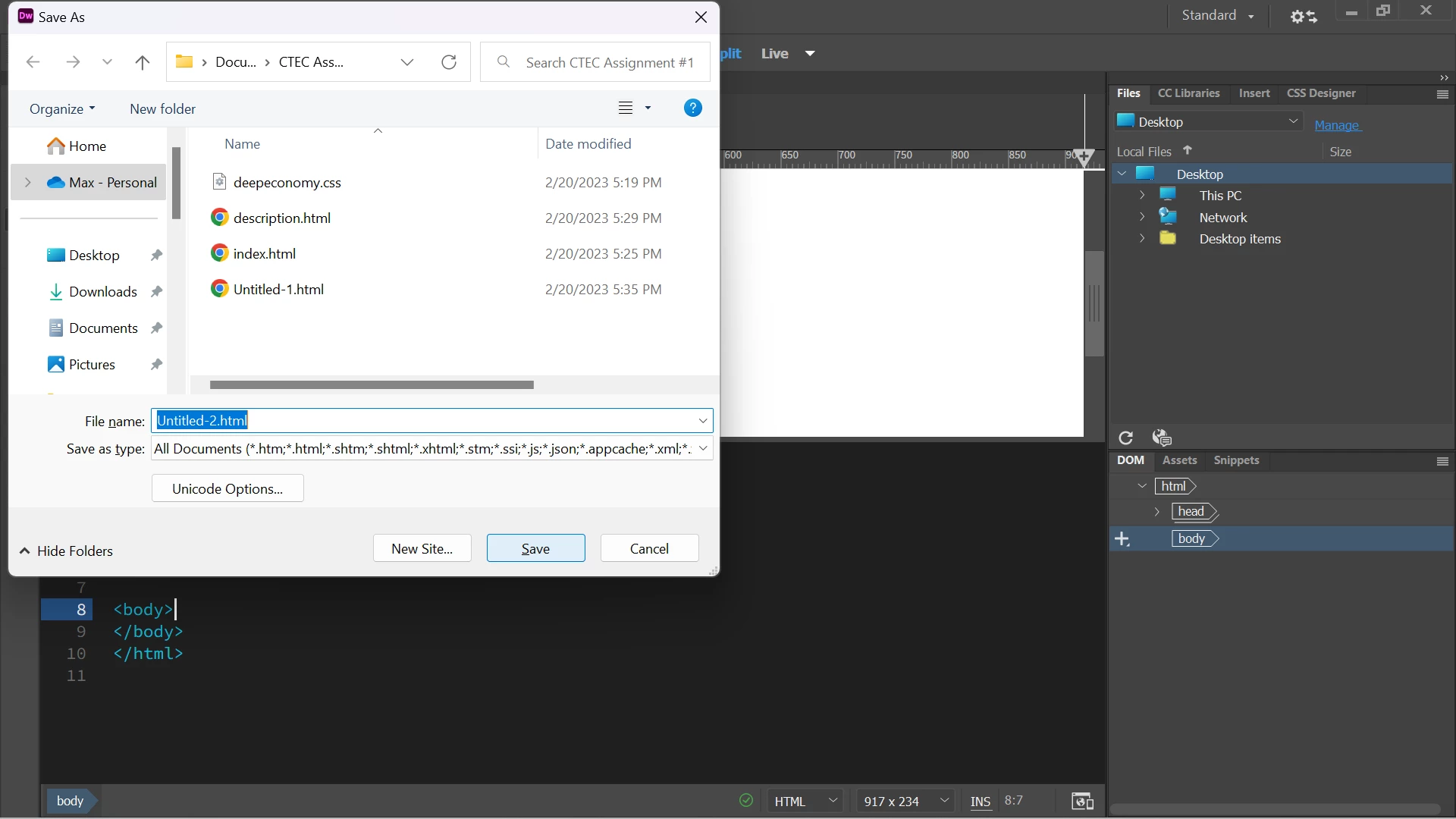Click the horizontal scrollbar in file list
The image size is (1456, 819).
(x=372, y=384)
